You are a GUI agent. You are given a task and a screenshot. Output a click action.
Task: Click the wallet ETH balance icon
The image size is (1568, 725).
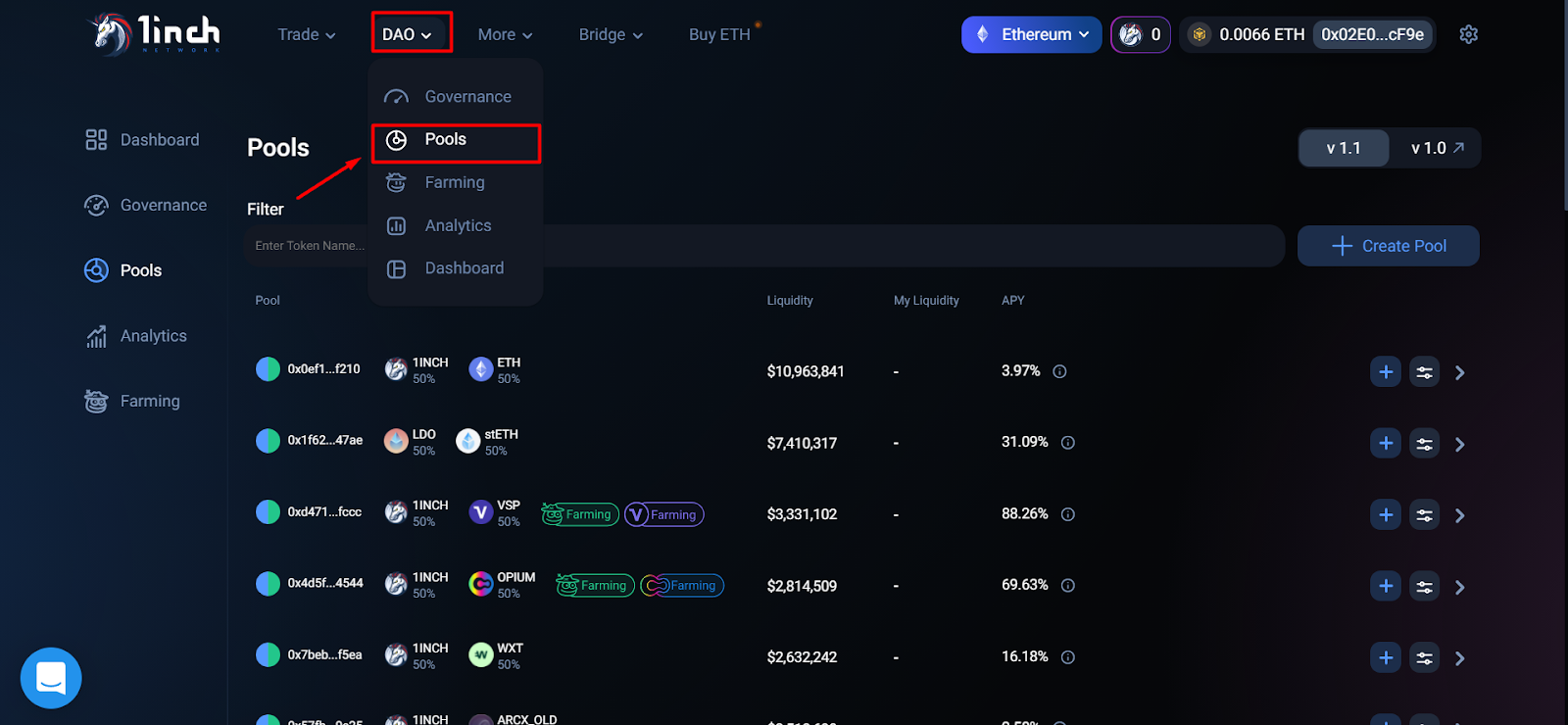point(1199,34)
